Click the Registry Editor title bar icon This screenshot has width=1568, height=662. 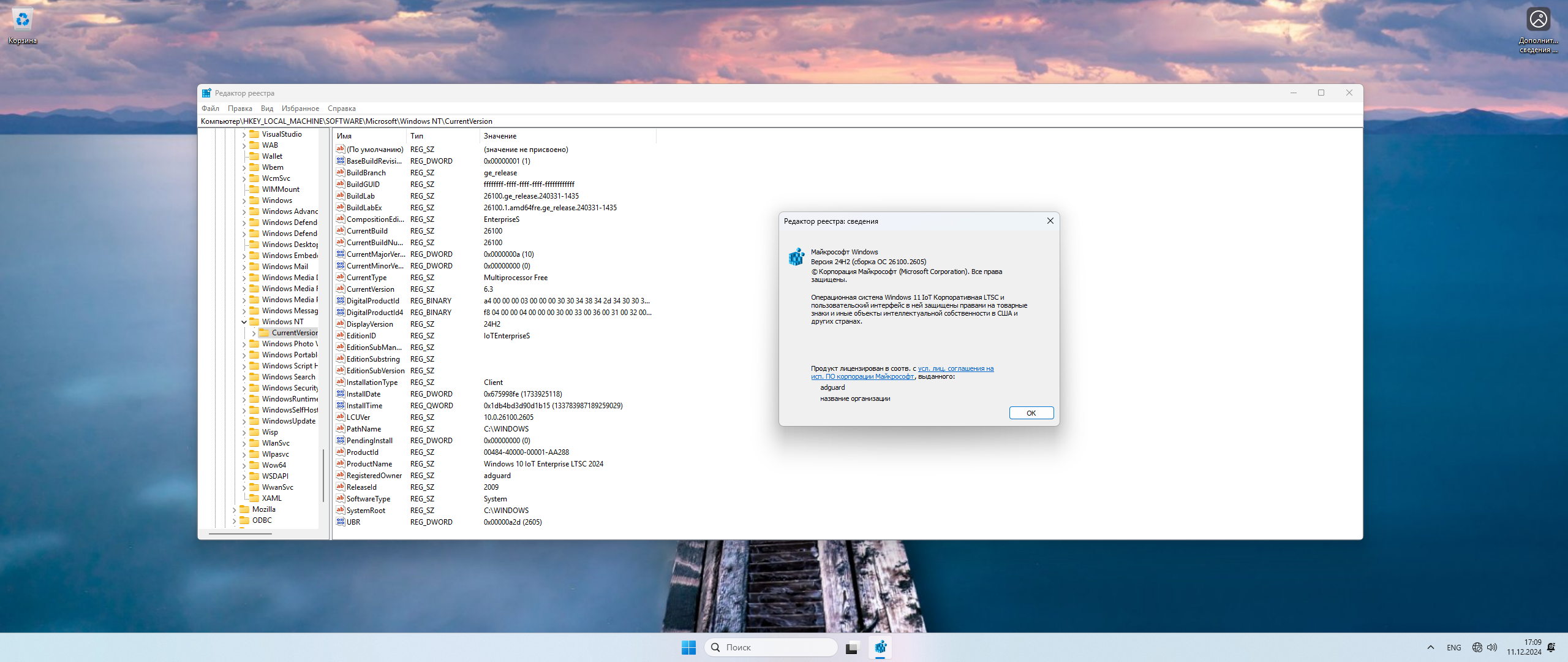point(206,93)
